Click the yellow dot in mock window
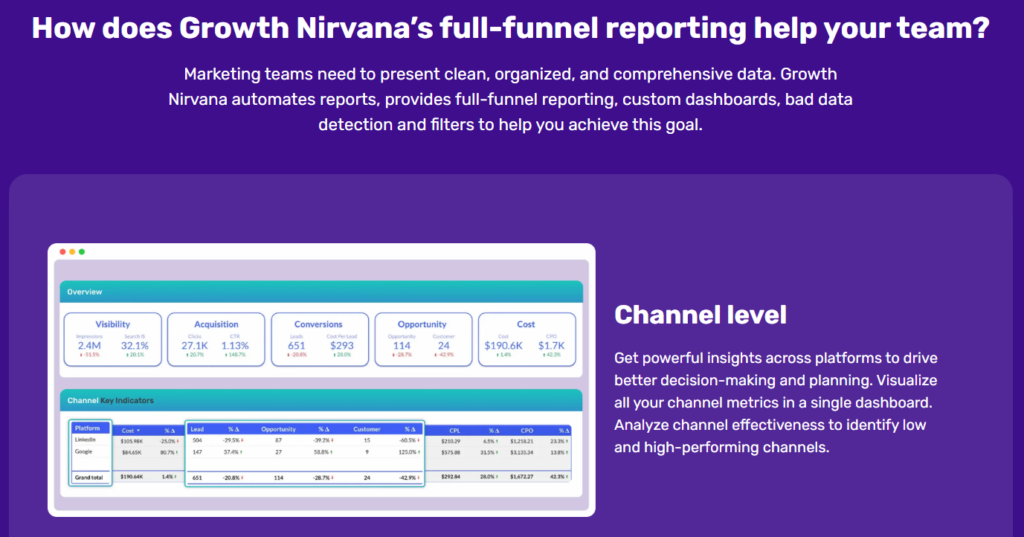1024x537 pixels. tap(72, 252)
